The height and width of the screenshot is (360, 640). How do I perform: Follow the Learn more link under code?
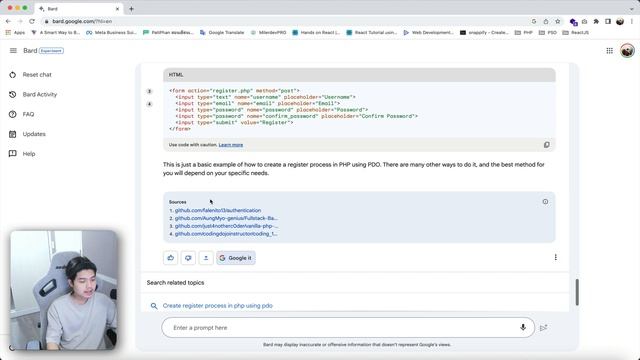(231, 145)
